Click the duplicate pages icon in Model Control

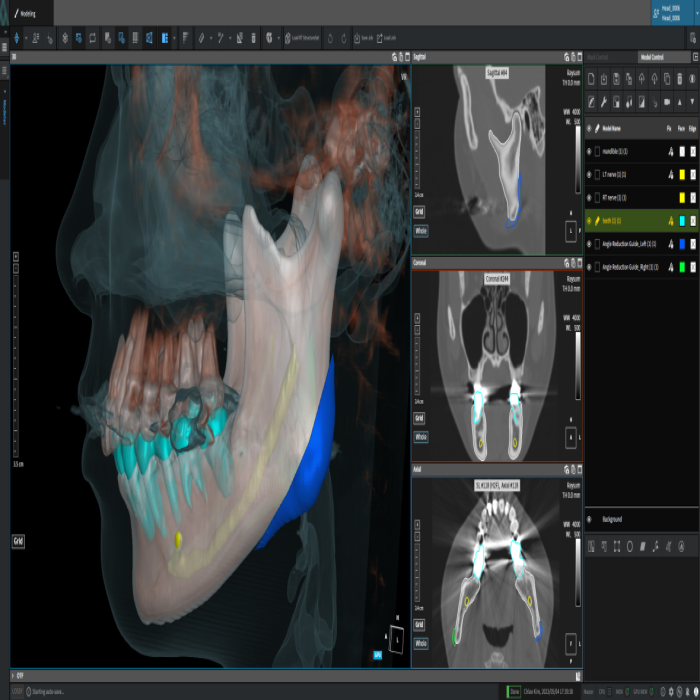[667, 79]
